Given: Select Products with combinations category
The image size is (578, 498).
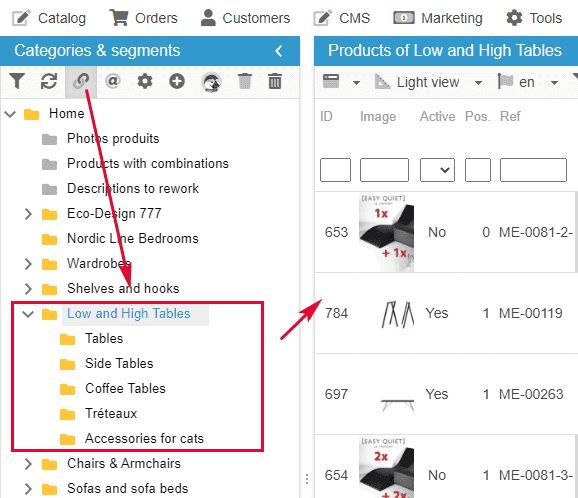Looking at the screenshot, I should tap(148, 163).
